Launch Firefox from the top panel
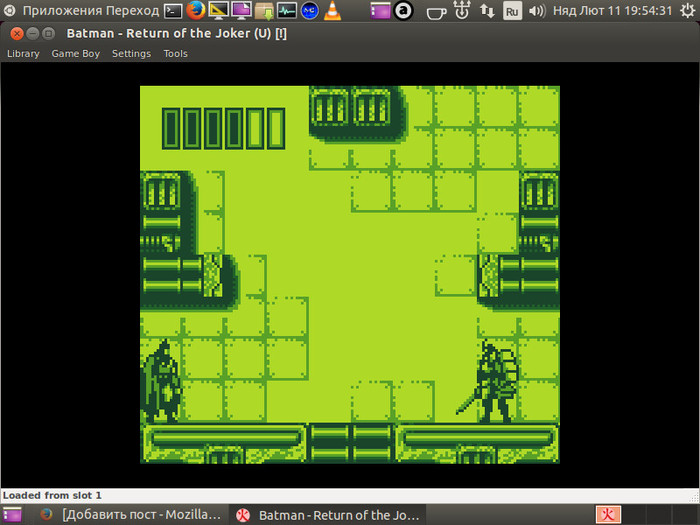The image size is (700, 525). 196,11
